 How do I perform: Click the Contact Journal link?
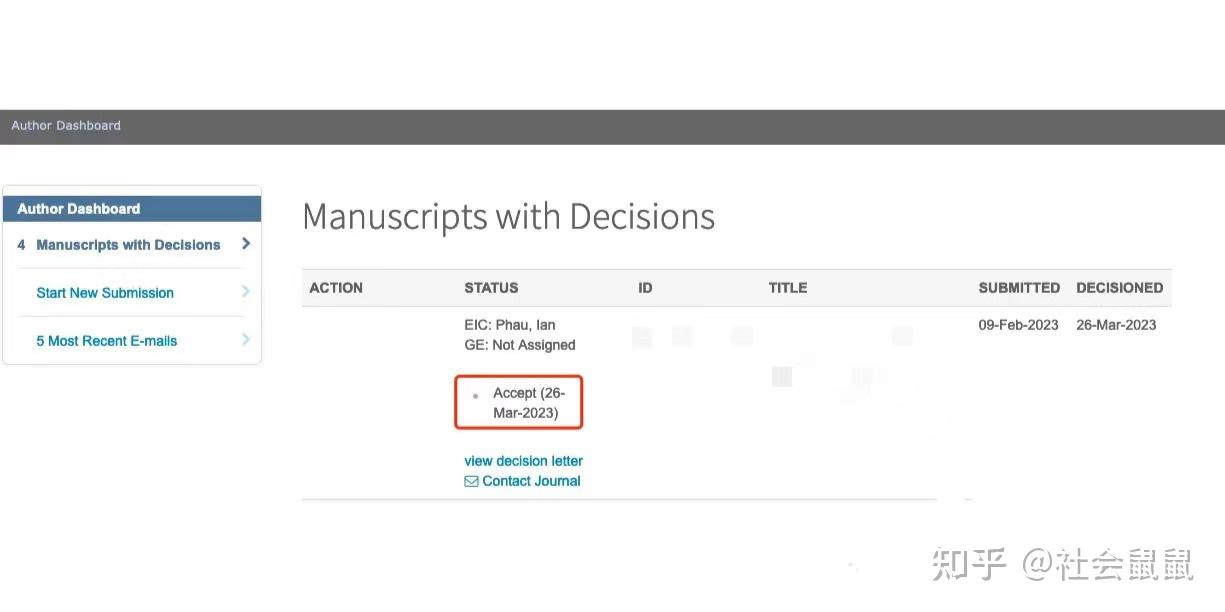[531, 481]
